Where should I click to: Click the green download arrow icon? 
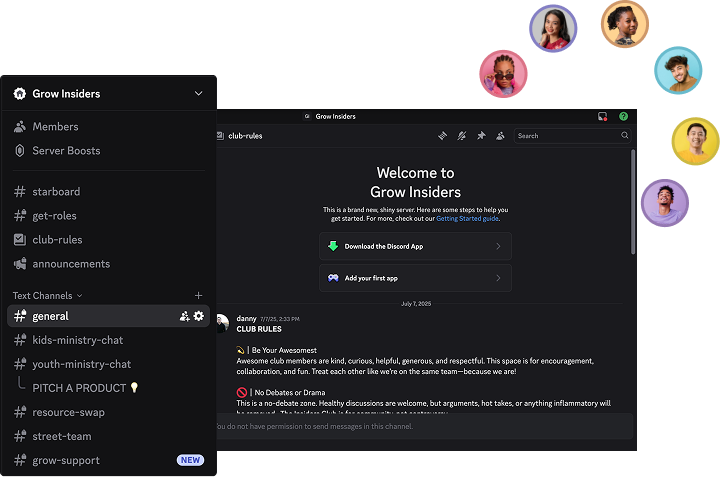click(333, 246)
